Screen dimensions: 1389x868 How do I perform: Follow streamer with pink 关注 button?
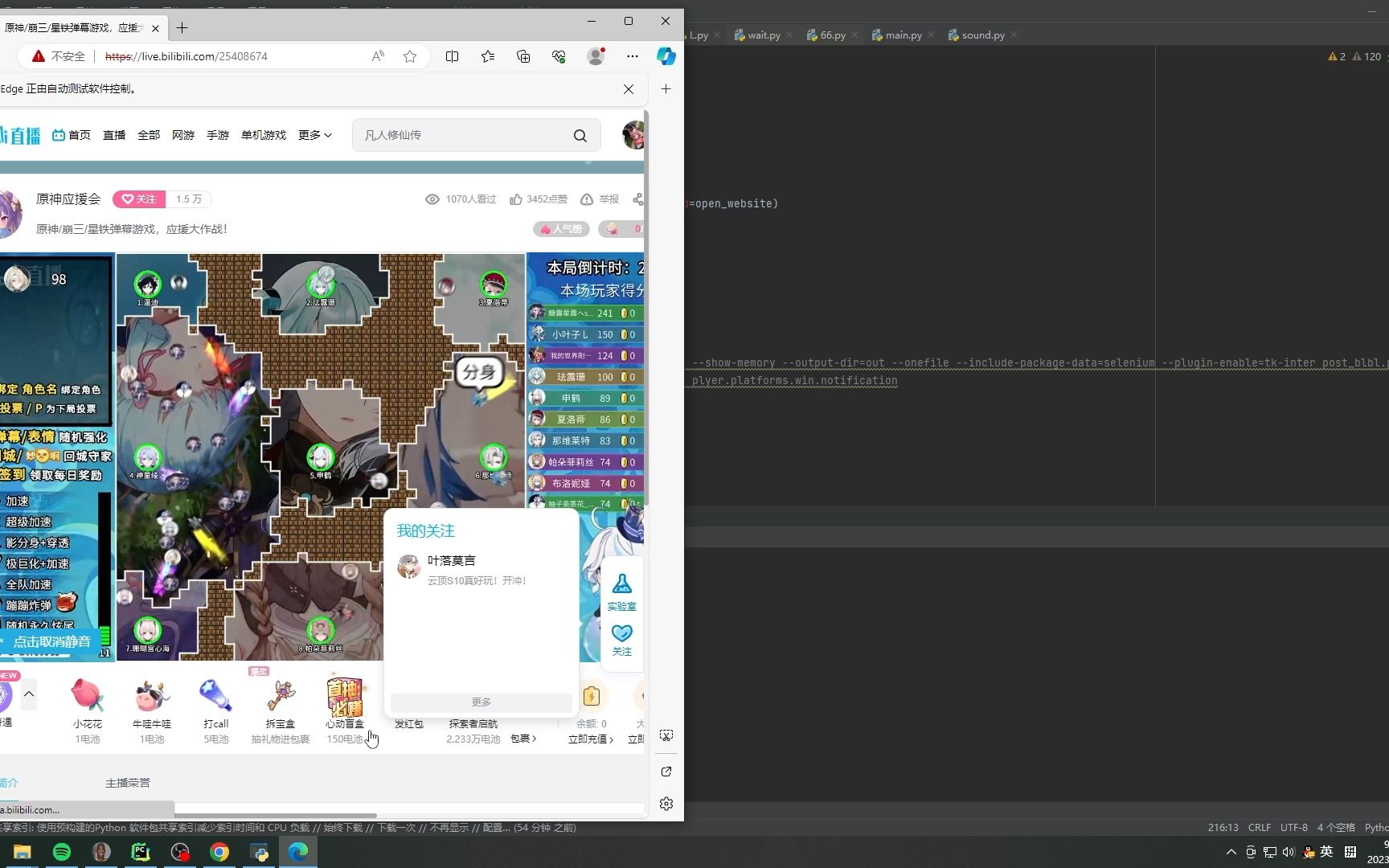(139, 199)
